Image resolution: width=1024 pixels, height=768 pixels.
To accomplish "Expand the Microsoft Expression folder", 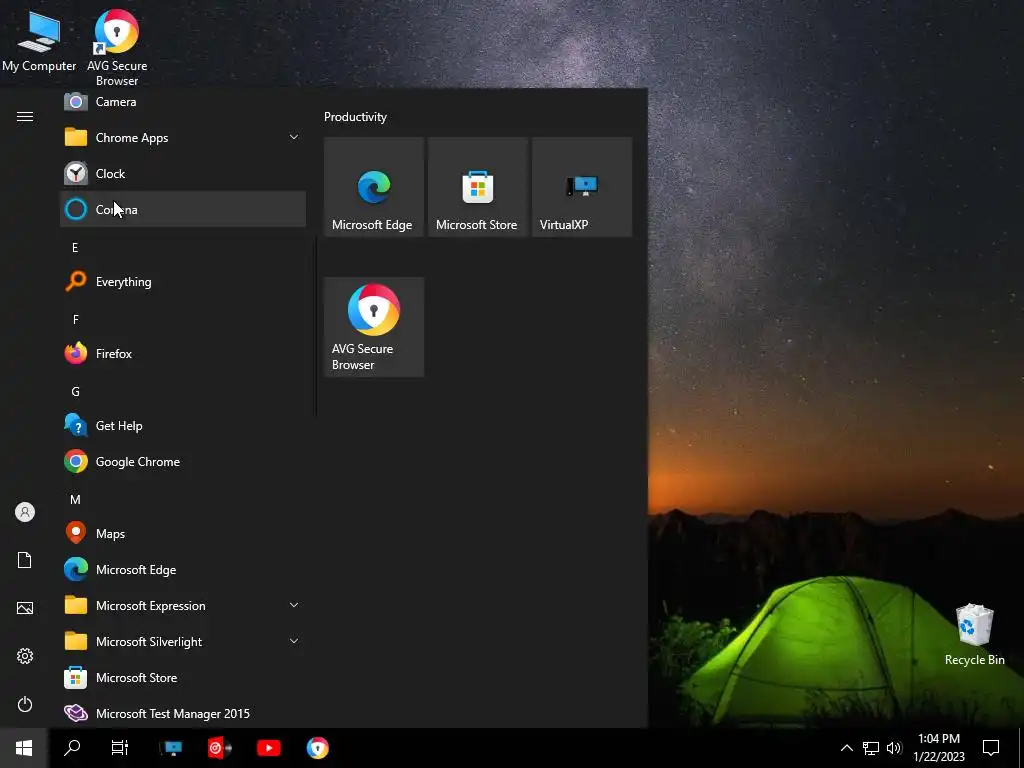I will click(x=183, y=605).
